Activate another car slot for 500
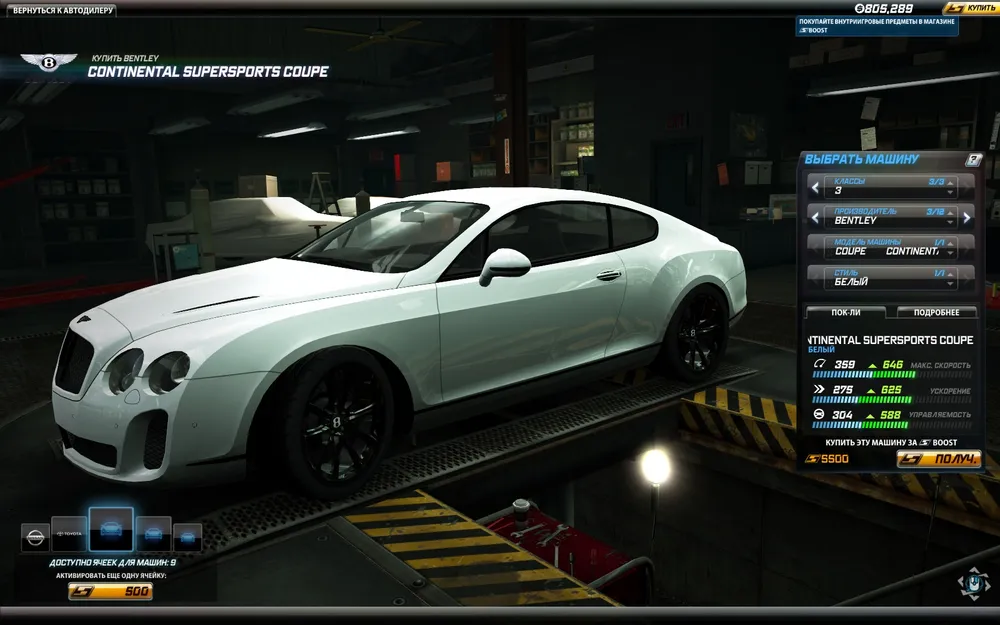Screen dimensions: 1000x625 point(110,591)
